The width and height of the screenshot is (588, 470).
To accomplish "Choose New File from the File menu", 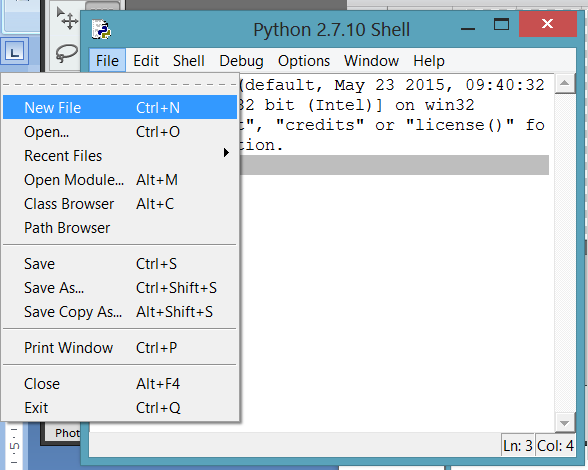I will tap(120, 108).
